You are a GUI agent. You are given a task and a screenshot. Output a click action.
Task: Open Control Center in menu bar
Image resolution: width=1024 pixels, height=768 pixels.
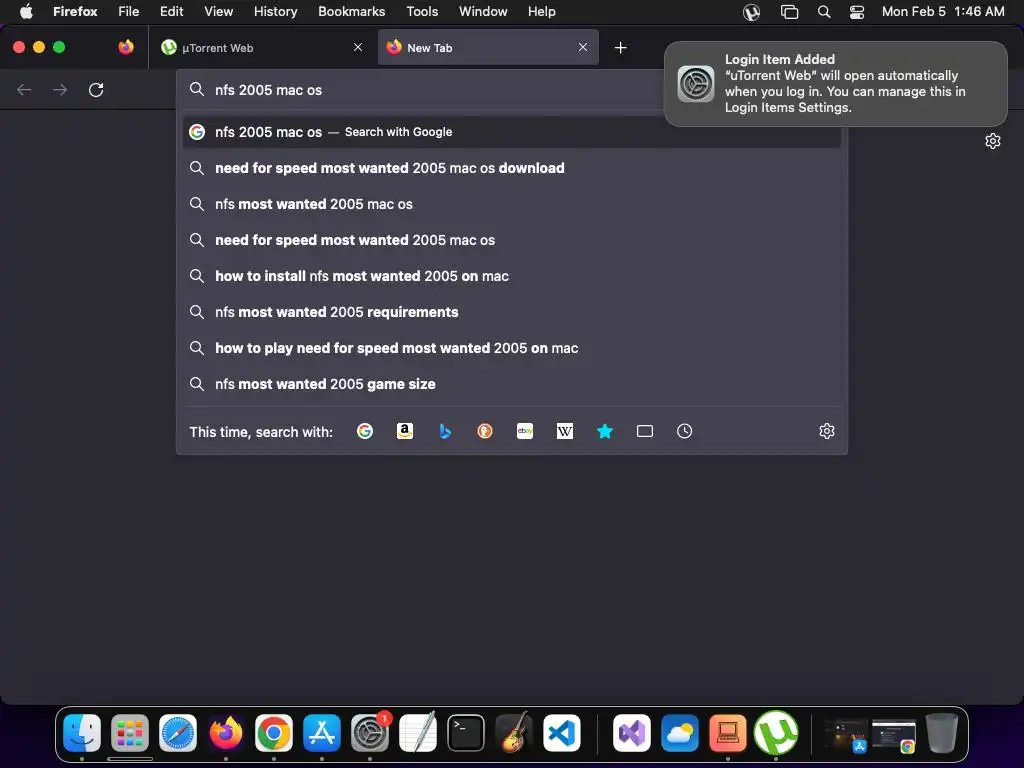(x=857, y=12)
